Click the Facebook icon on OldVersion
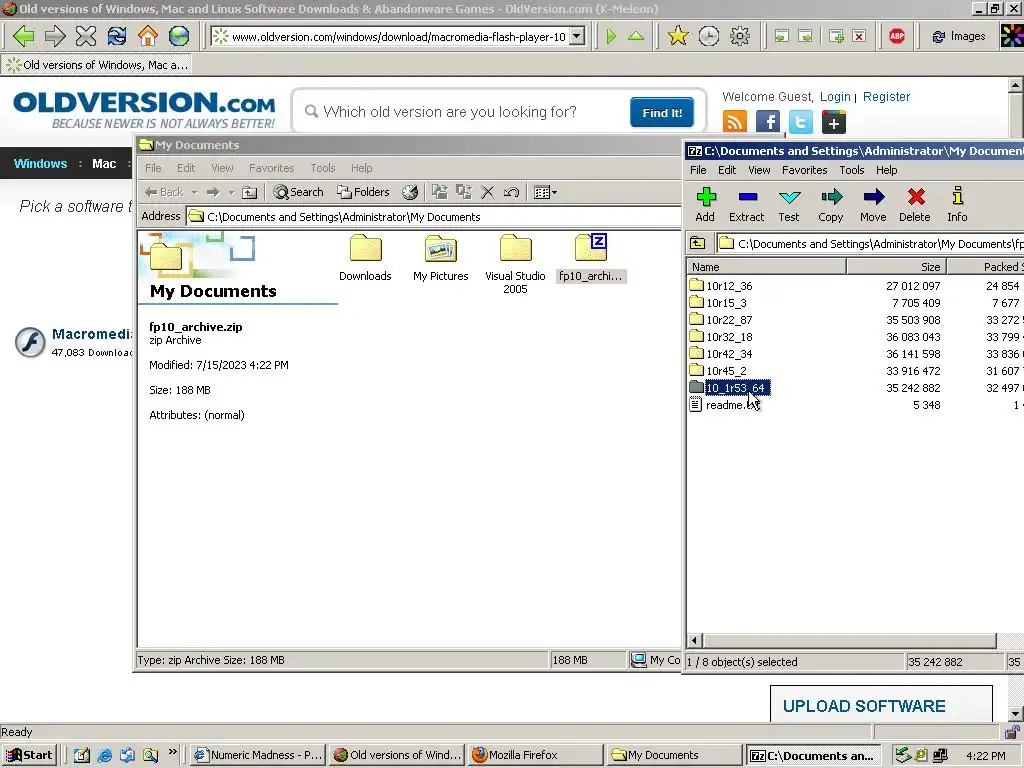The width and height of the screenshot is (1024, 768). 767,122
